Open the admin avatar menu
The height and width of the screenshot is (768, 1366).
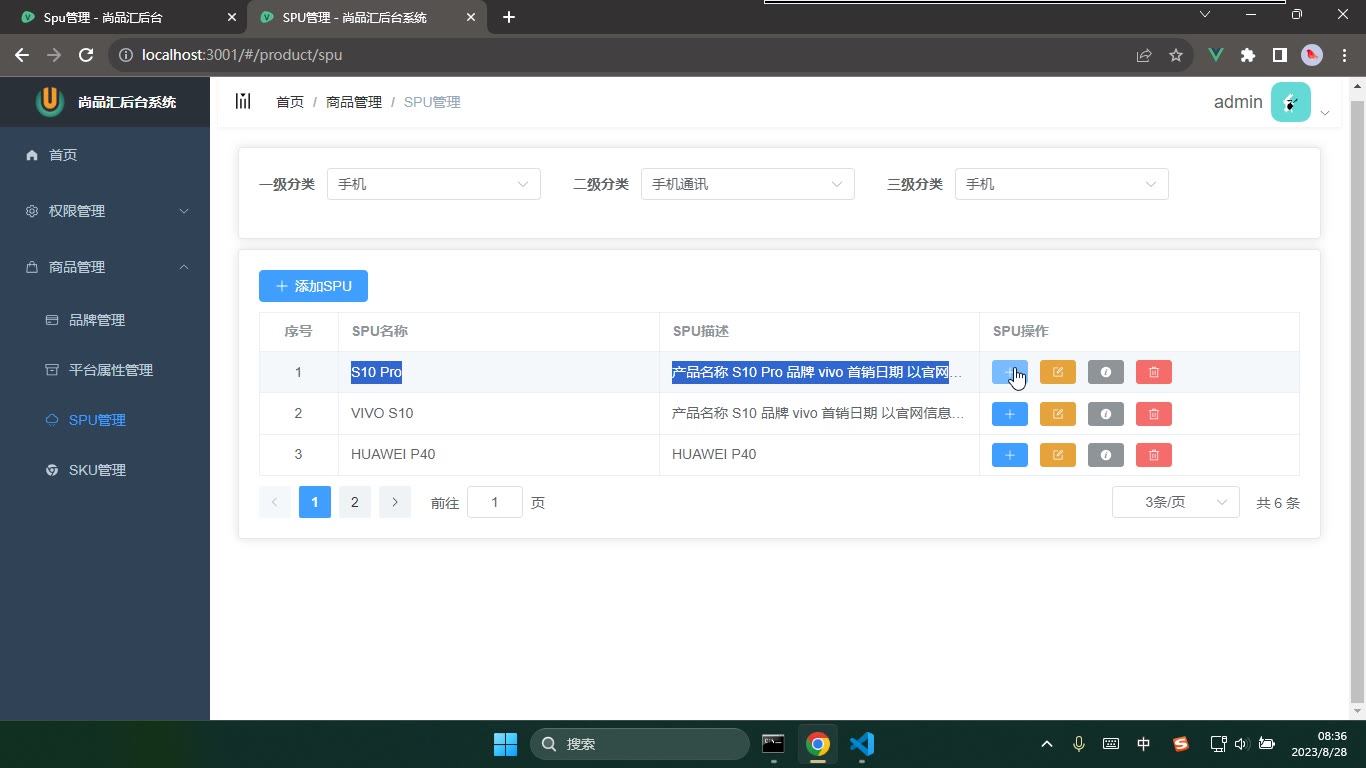pyautogui.click(x=1290, y=102)
